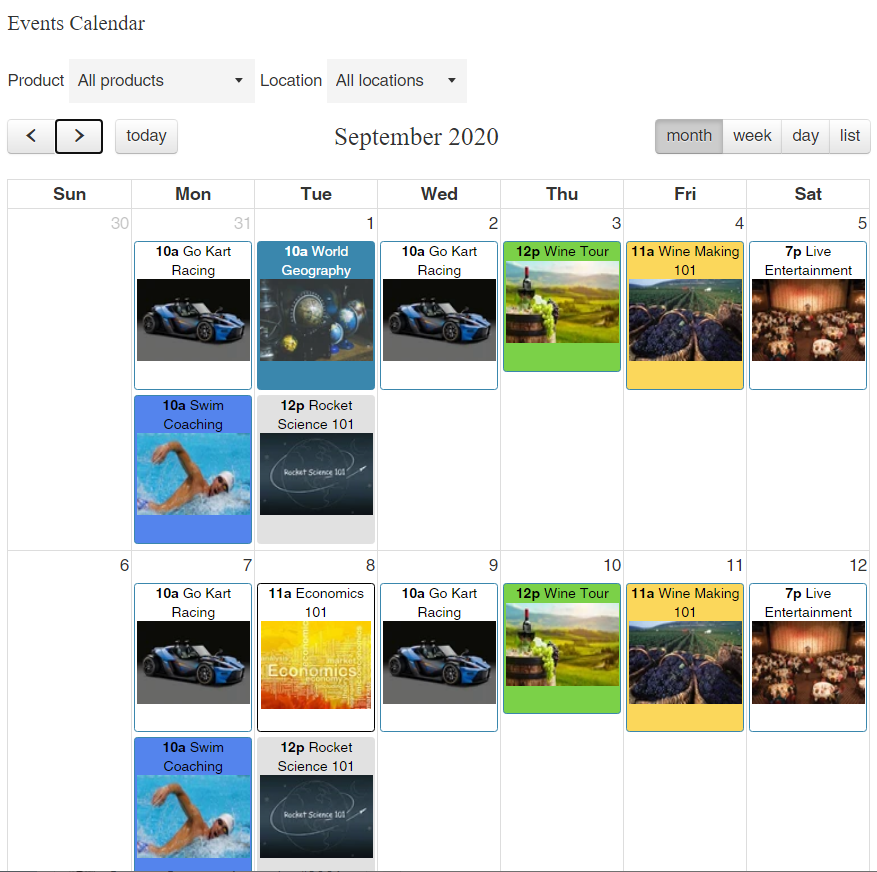Viewport: 877px width, 872px height.
Task: Open Wine Making 101 event on September 4
Action: [685, 315]
